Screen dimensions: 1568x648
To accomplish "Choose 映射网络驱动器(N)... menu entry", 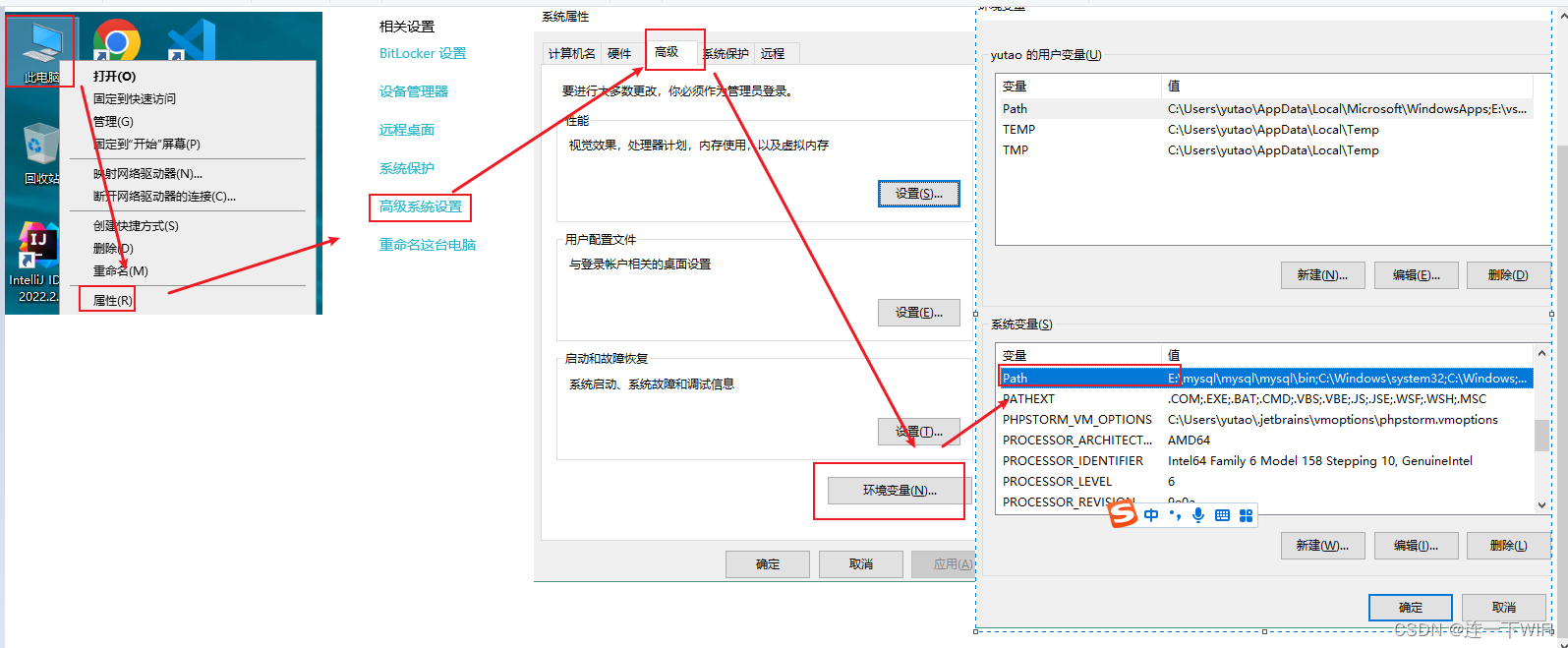I will click(147, 173).
